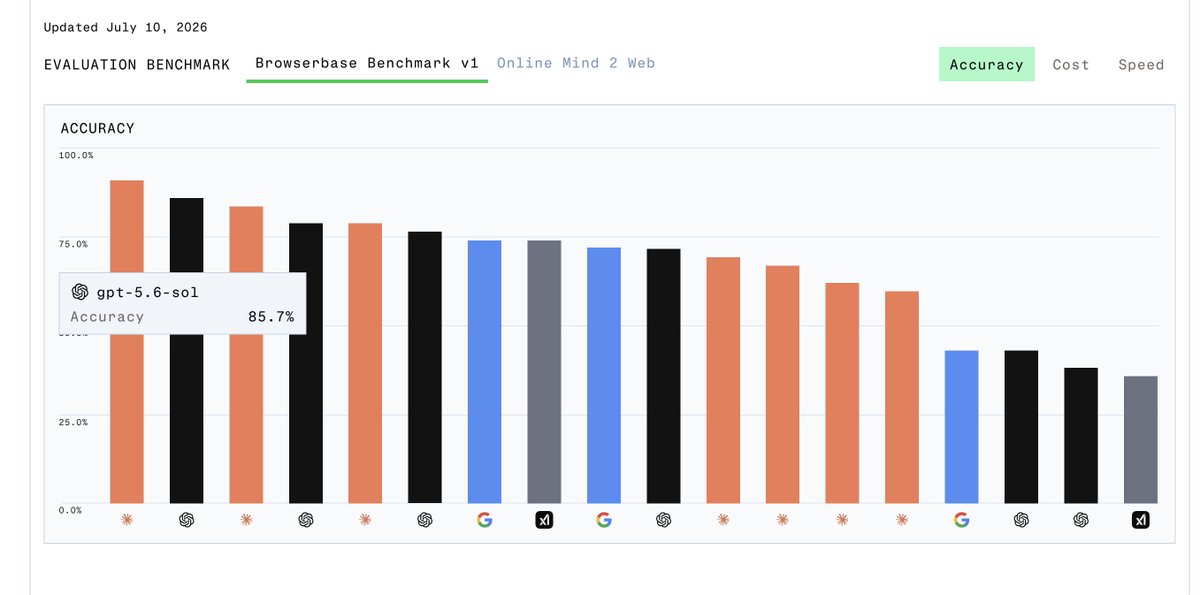
Task: Click the first Google icon on the axis
Action: [484, 520]
